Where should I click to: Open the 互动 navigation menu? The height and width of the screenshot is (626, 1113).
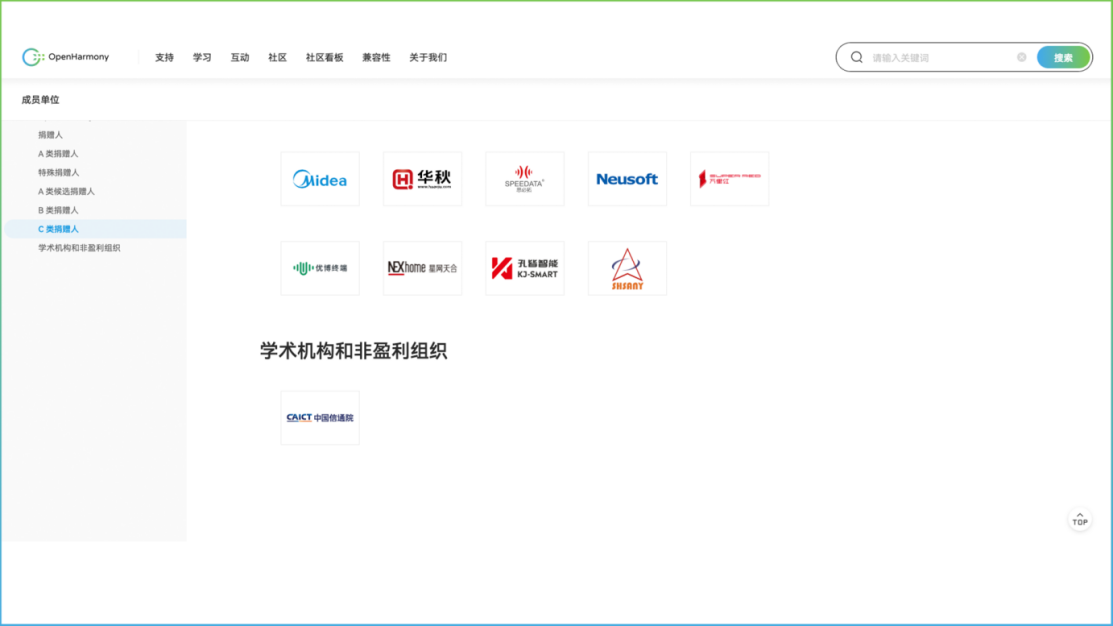click(x=239, y=57)
